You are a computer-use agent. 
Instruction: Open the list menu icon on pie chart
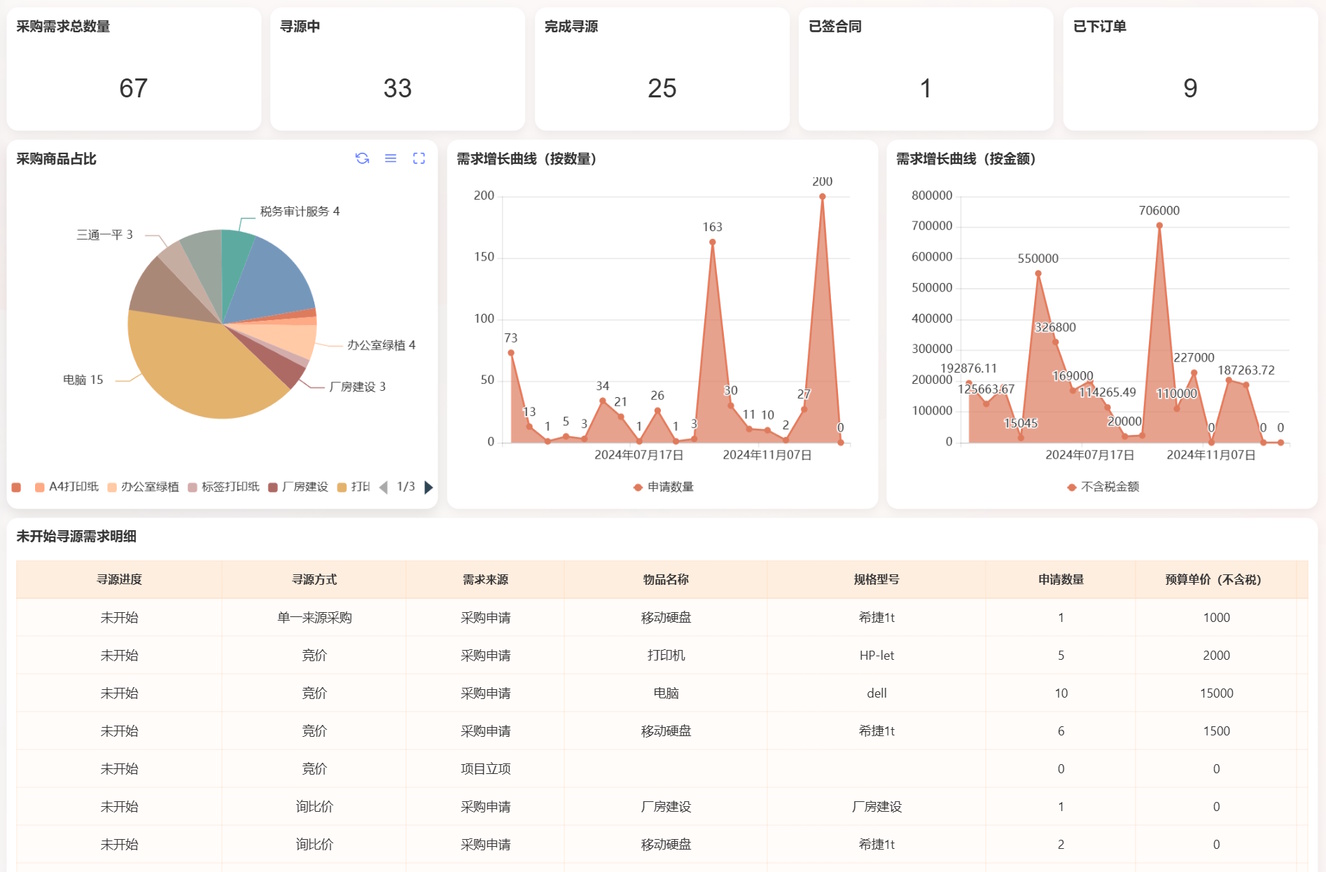pos(391,159)
